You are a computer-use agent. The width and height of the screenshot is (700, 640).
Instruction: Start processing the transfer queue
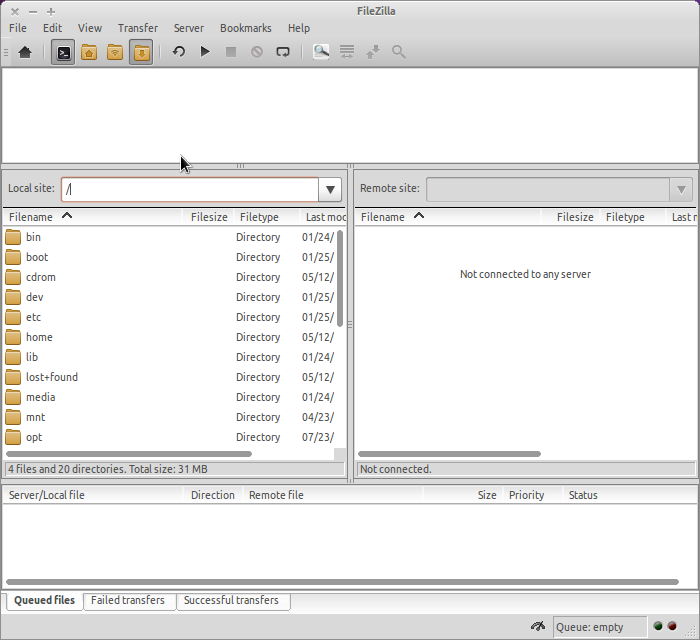click(x=205, y=52)
